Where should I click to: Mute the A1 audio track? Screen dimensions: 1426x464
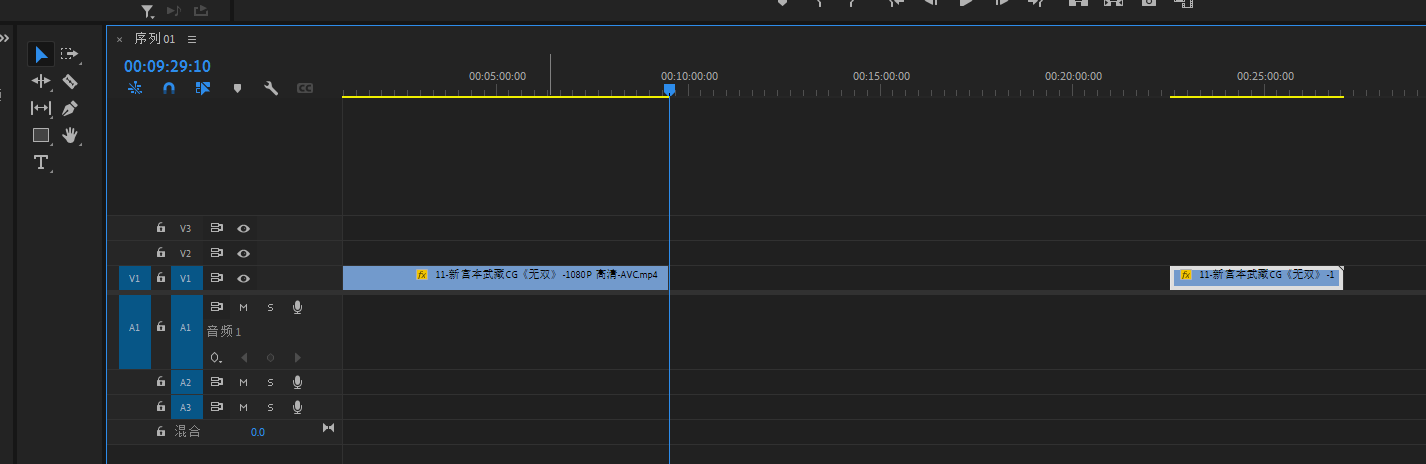243,307
